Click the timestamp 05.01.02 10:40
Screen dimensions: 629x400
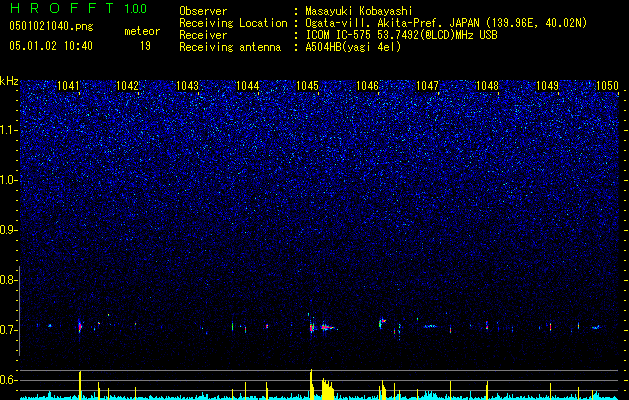(x=51, y=46)
